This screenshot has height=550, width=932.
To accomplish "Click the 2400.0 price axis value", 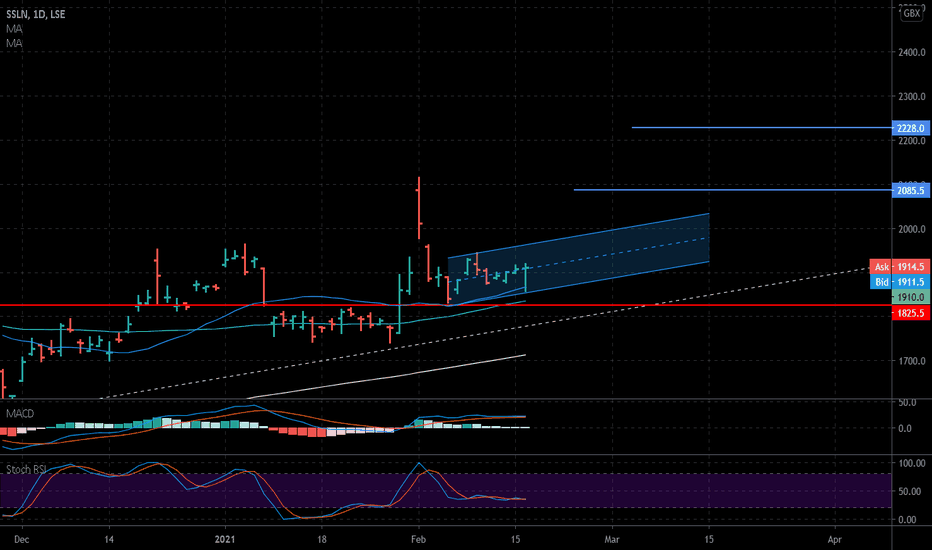I will pyautogui.click(x=911, y=52).
